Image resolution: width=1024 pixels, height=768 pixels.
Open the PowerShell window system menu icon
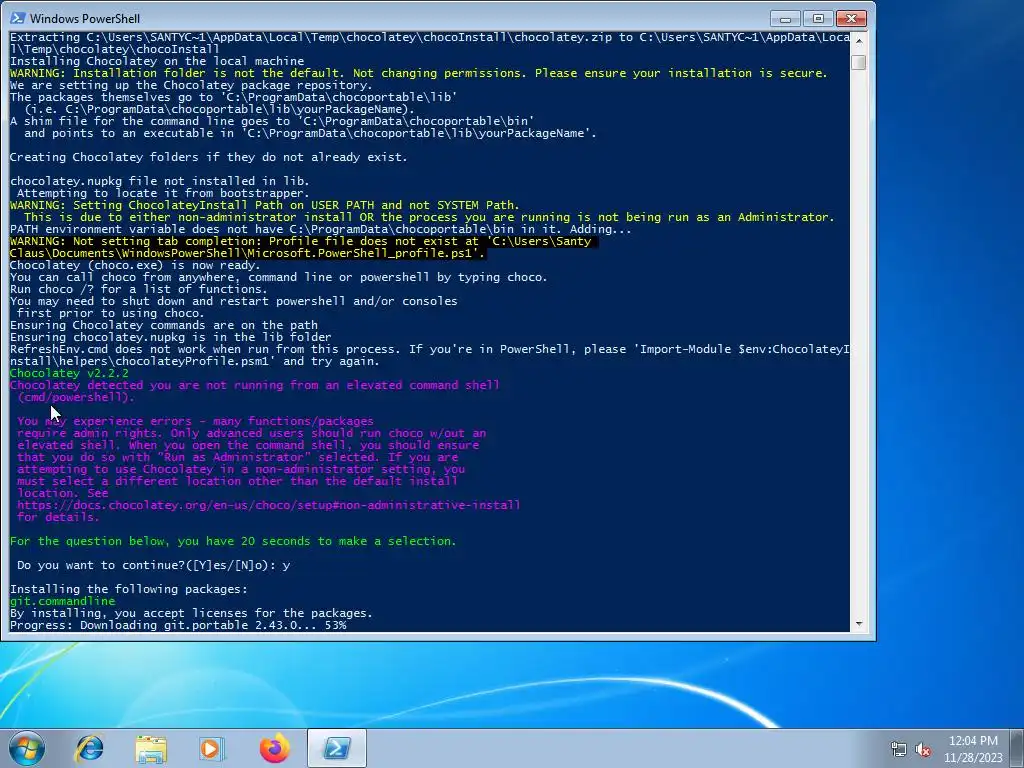[18, 18]
